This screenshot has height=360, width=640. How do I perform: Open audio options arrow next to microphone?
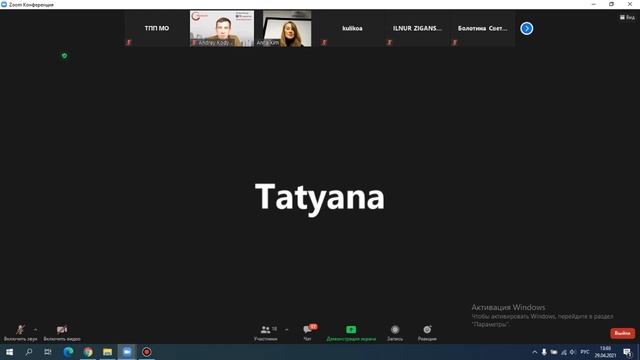coord(36,329)
